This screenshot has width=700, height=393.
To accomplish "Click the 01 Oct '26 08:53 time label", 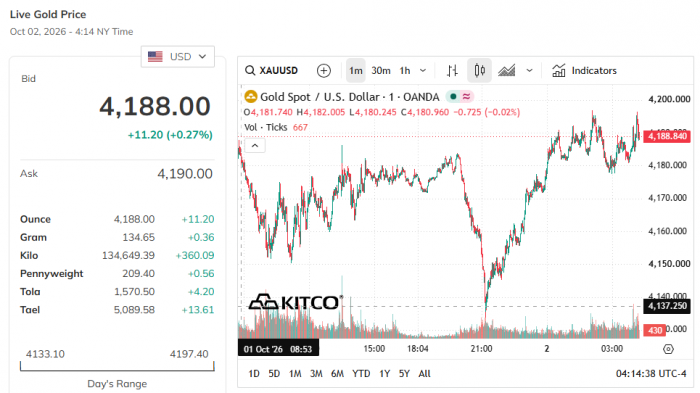I will [278, 349].
